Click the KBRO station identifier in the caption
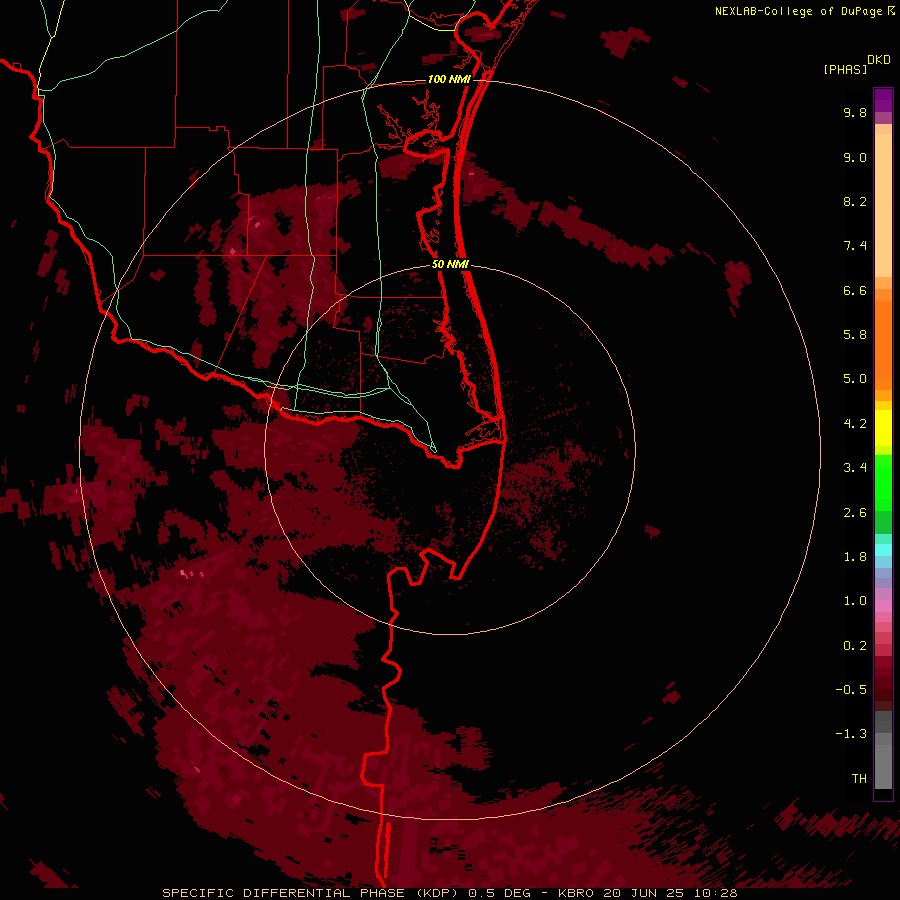The width and height of the screenshot is (900, 900). point(575,893)
